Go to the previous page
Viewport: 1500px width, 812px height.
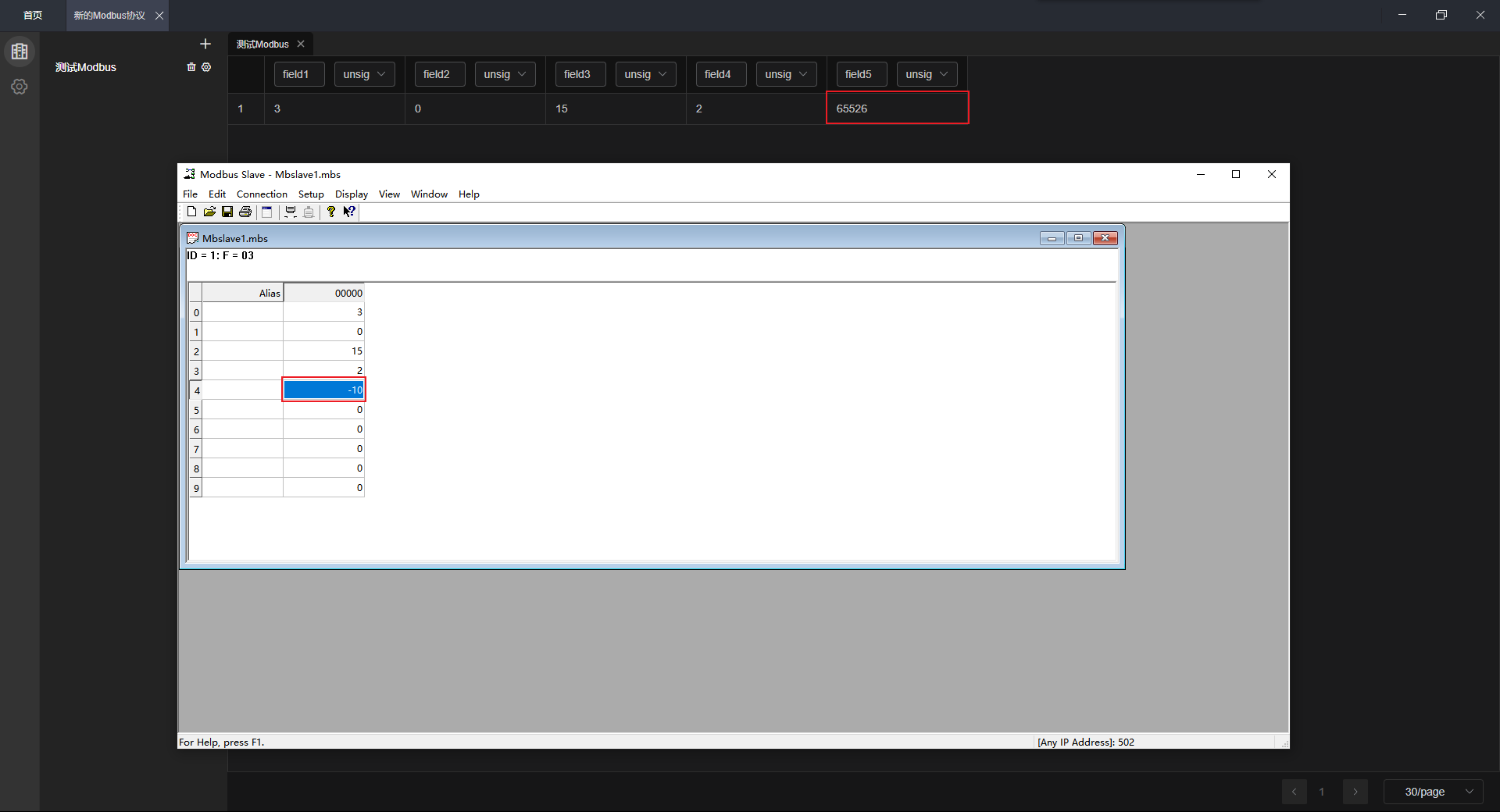[1294, 792]
